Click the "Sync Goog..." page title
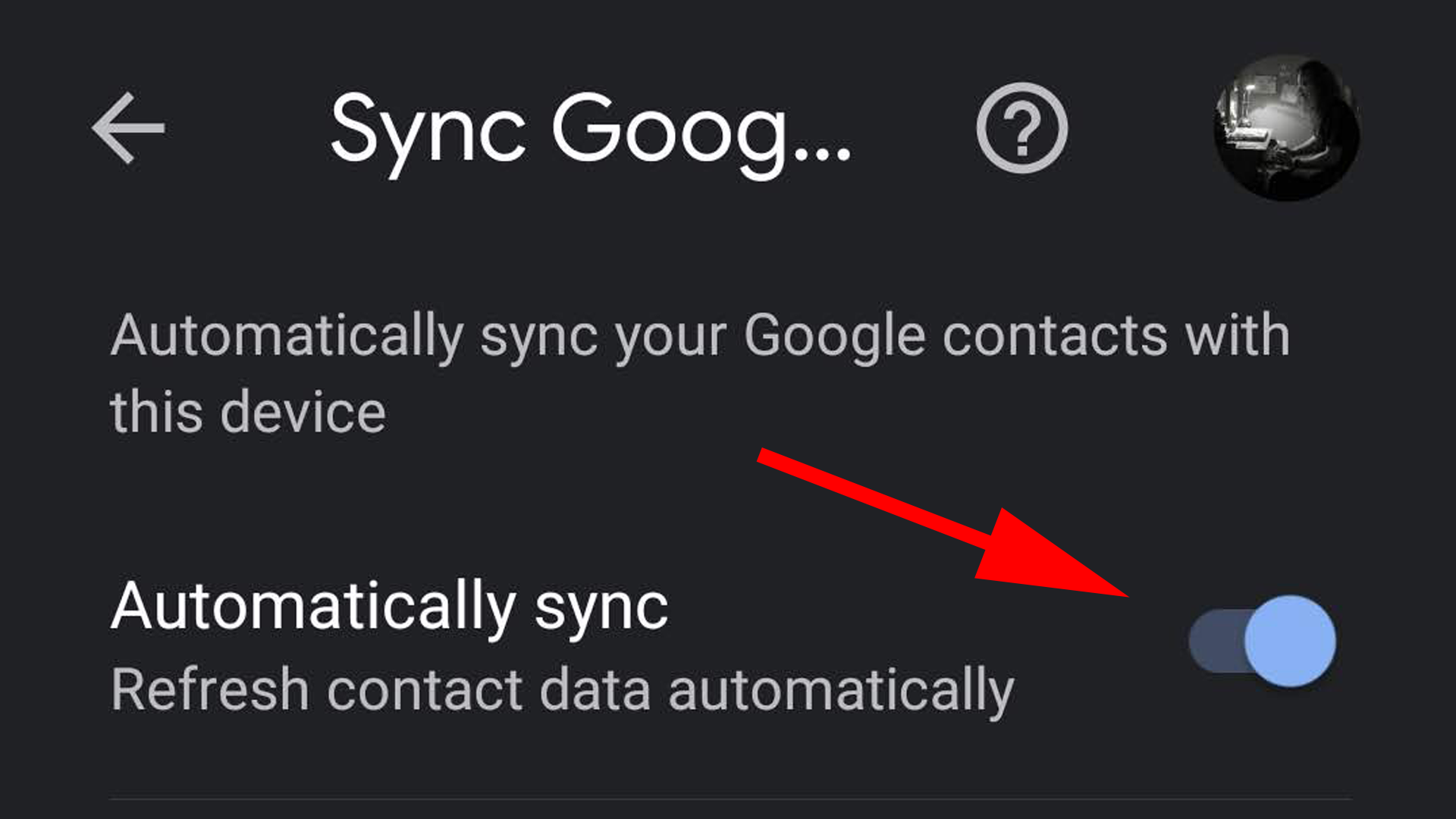 pyautogui.click(x=590, y=130)
